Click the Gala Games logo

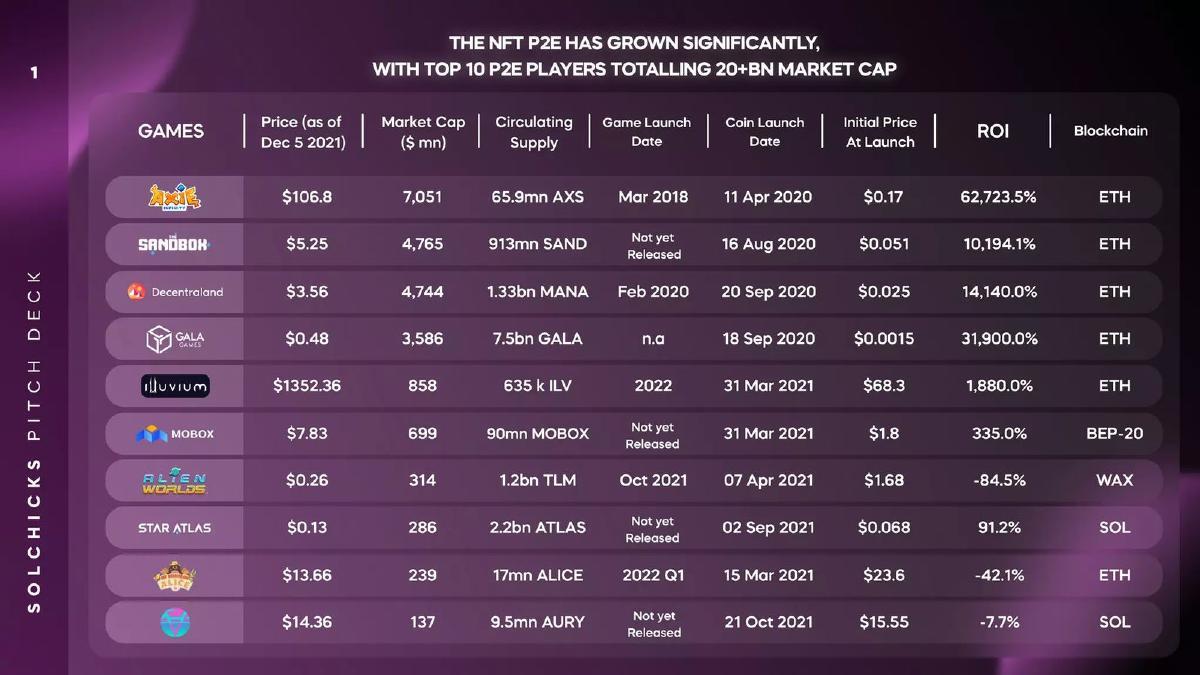[175, 339]
